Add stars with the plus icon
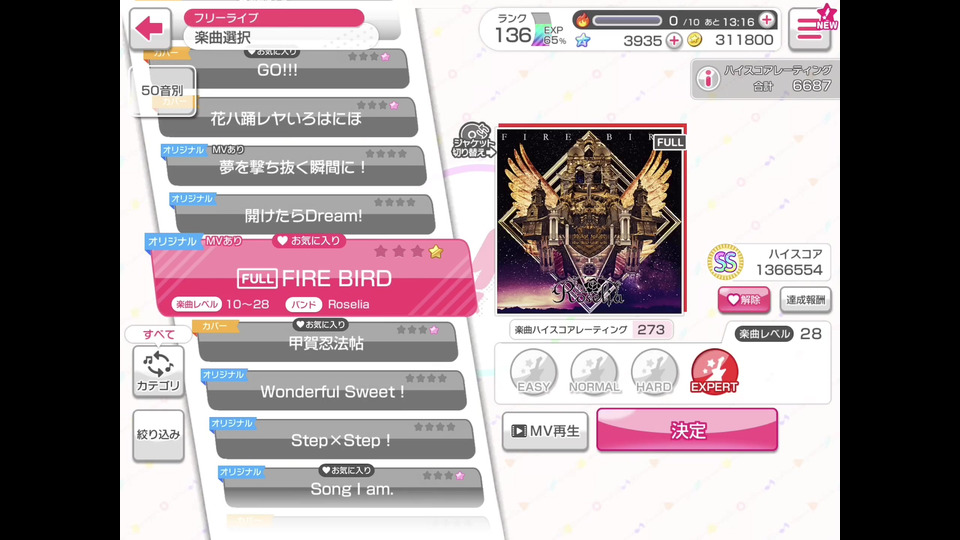960x540 pixels. coord(673,40)
